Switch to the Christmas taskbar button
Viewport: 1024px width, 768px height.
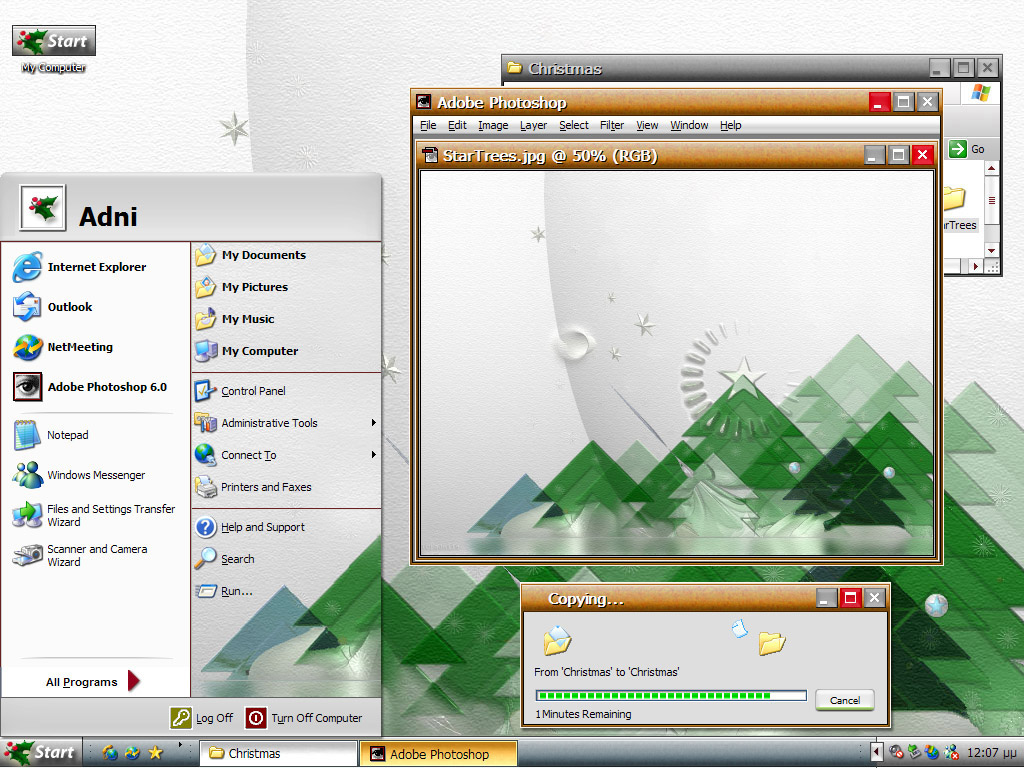tap(278, 753)
